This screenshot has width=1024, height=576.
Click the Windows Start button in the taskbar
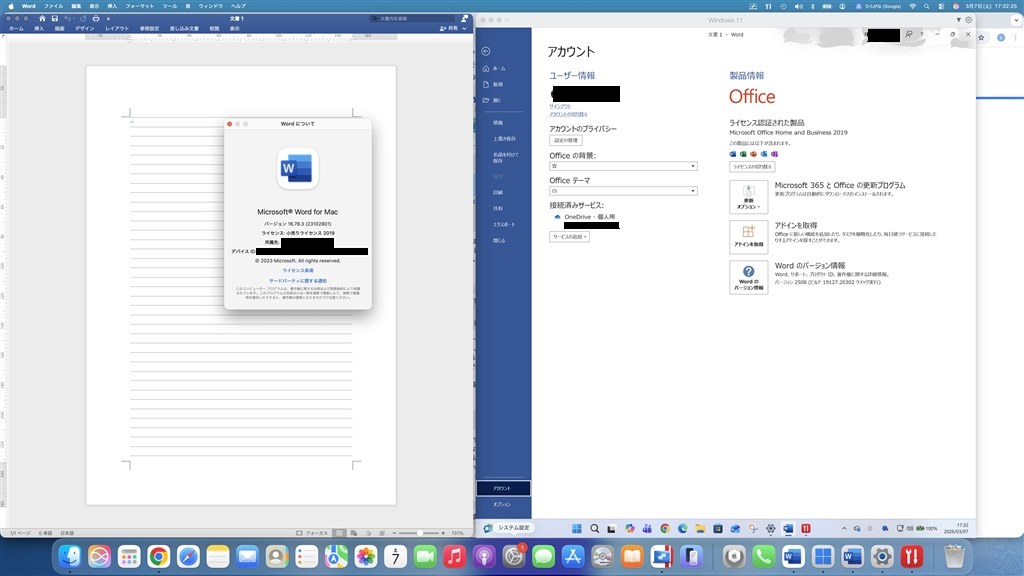pos(577,528)
